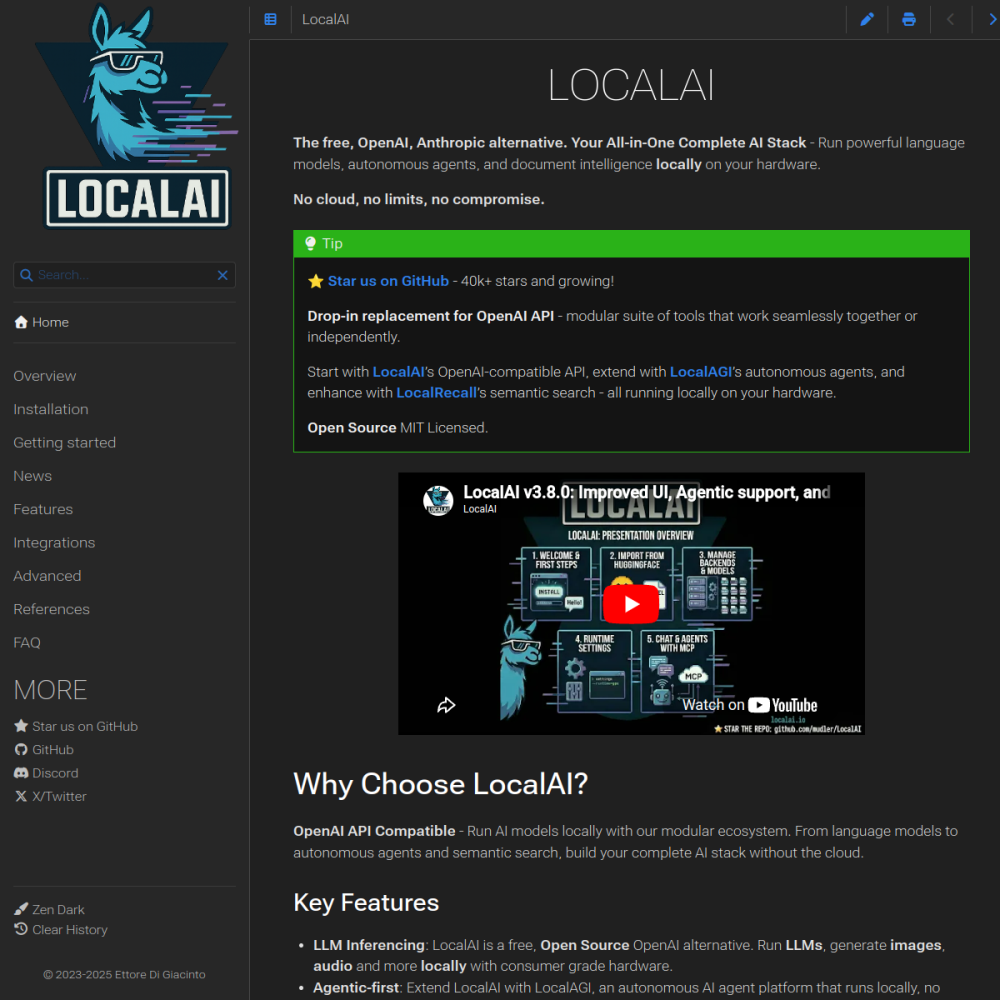Click the print page icon

[909, 20]
